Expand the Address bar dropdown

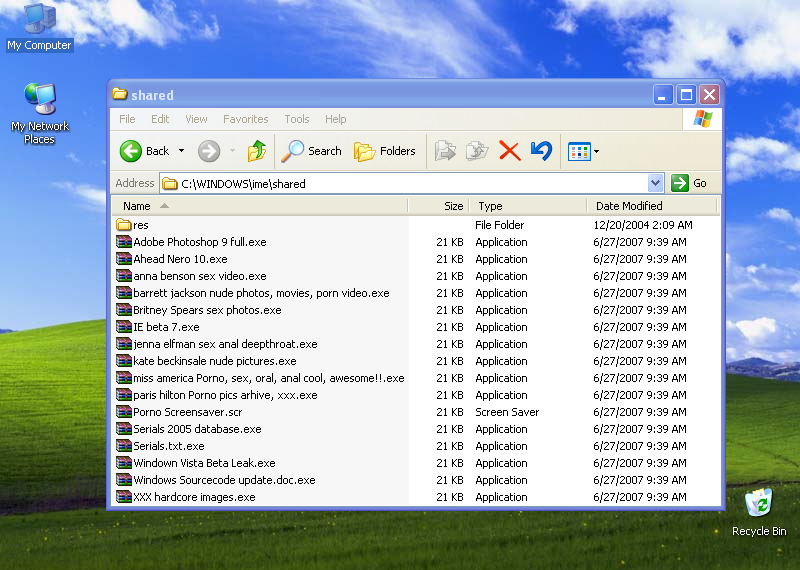click(656, 183)
